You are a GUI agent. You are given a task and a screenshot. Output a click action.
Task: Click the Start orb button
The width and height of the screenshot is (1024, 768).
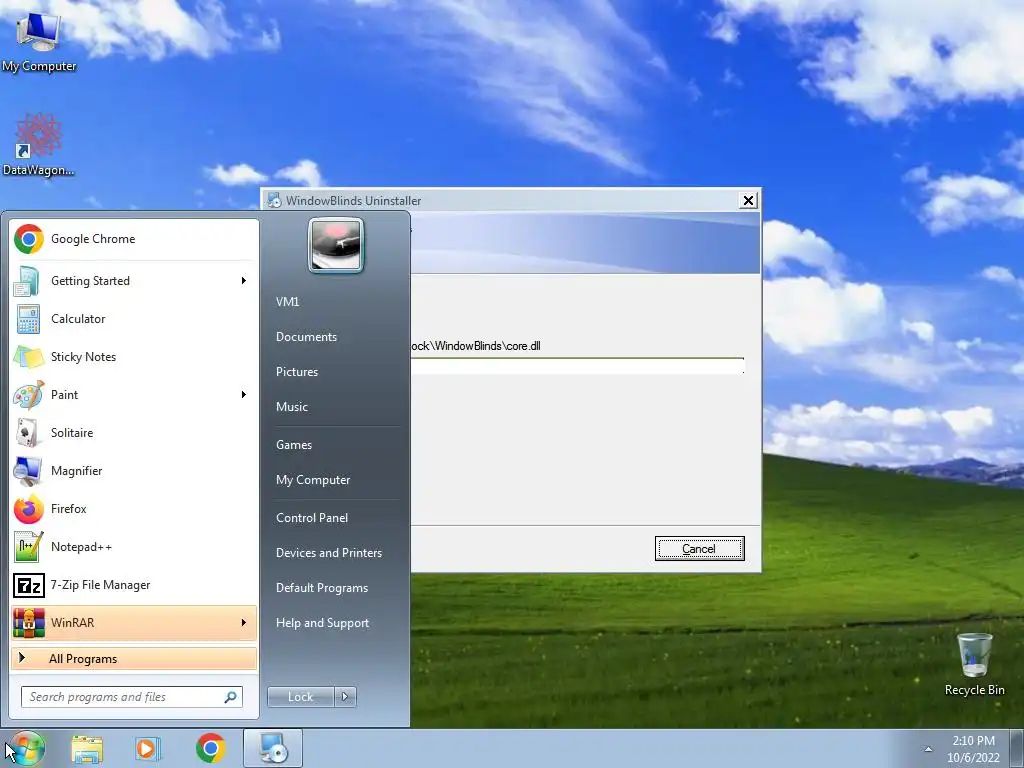click(26, 748)
